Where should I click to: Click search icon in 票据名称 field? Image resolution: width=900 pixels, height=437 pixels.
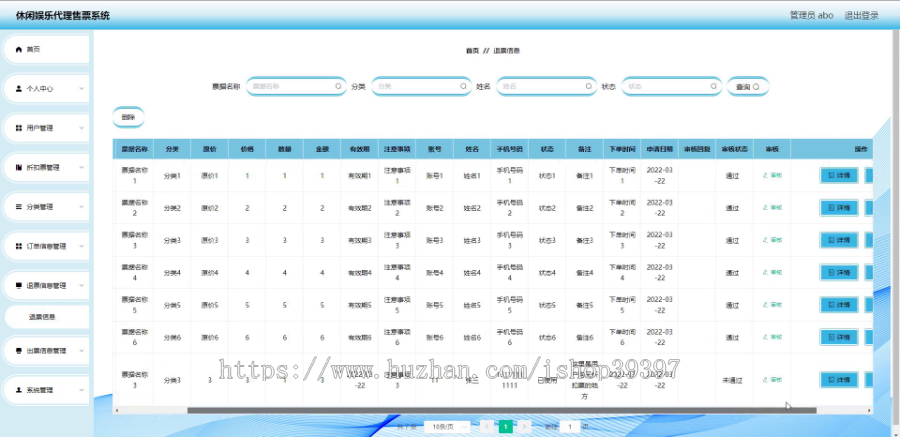pos(339,86)
